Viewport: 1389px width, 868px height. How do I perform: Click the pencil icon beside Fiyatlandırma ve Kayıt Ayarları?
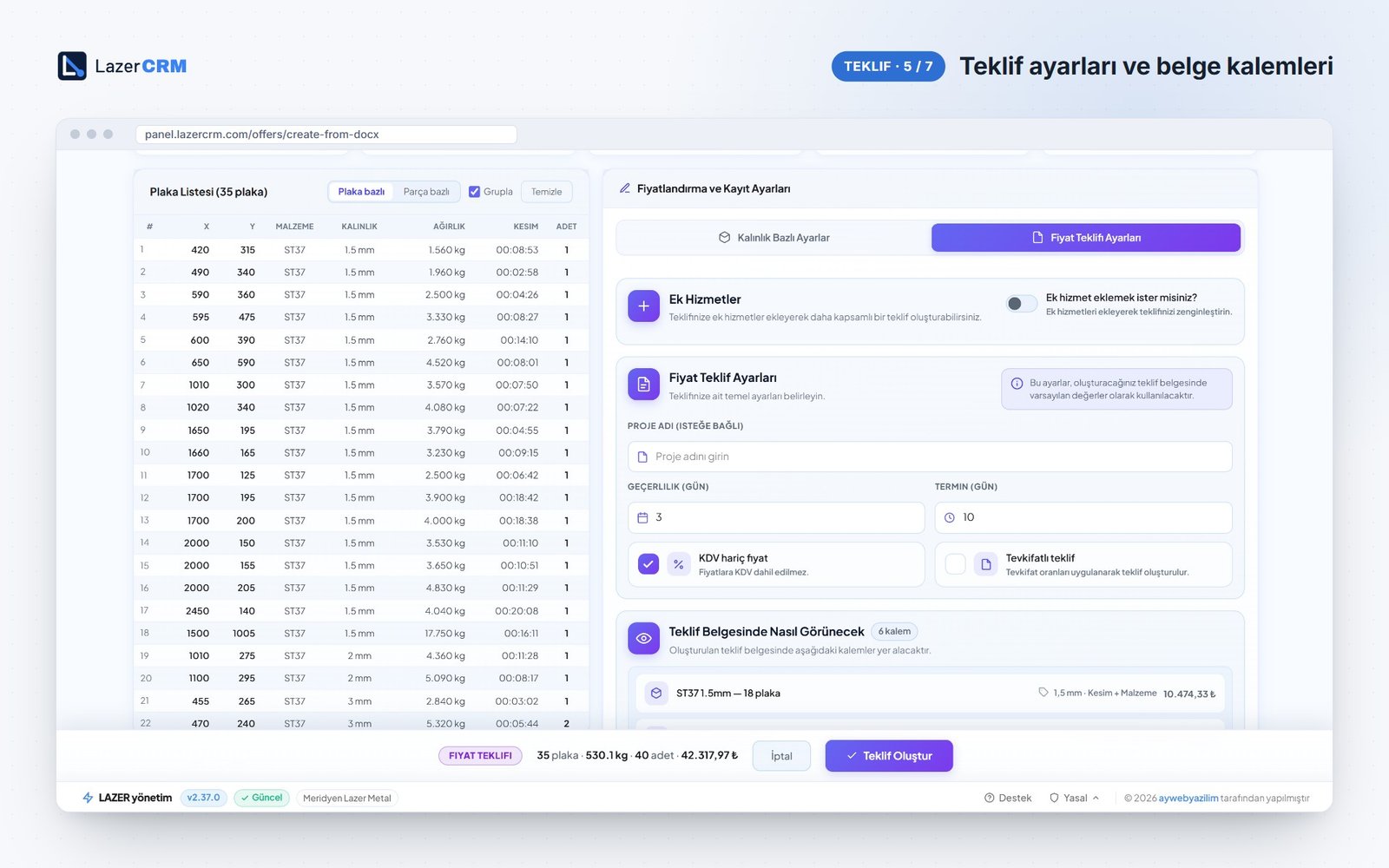(x=624, y=188)
